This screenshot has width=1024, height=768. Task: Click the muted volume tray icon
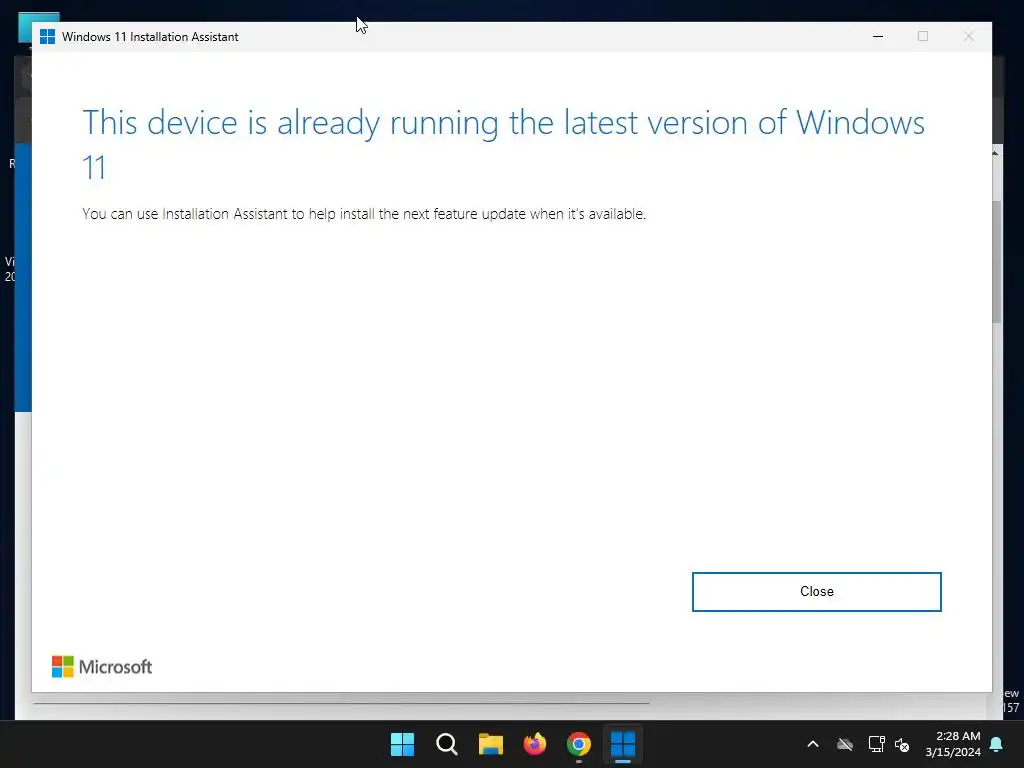tap(903, 744)
